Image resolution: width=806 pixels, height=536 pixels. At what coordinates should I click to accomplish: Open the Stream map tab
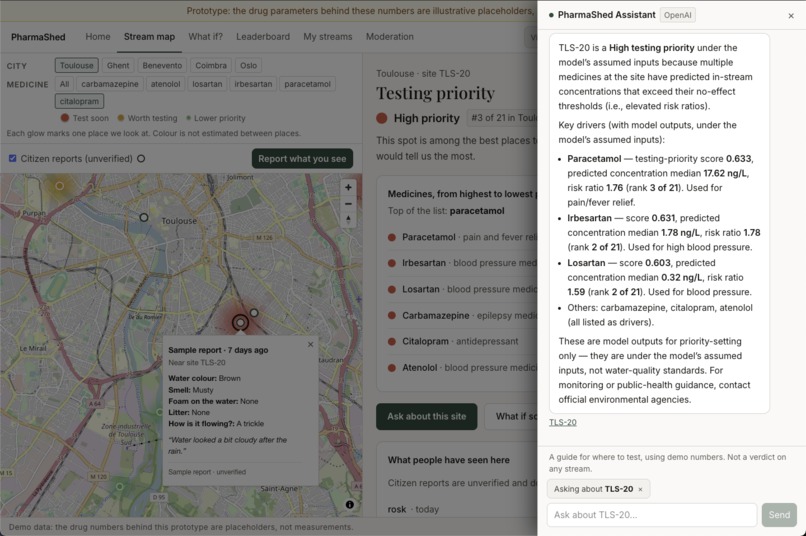pyautogui.click(x=149, y=36)
